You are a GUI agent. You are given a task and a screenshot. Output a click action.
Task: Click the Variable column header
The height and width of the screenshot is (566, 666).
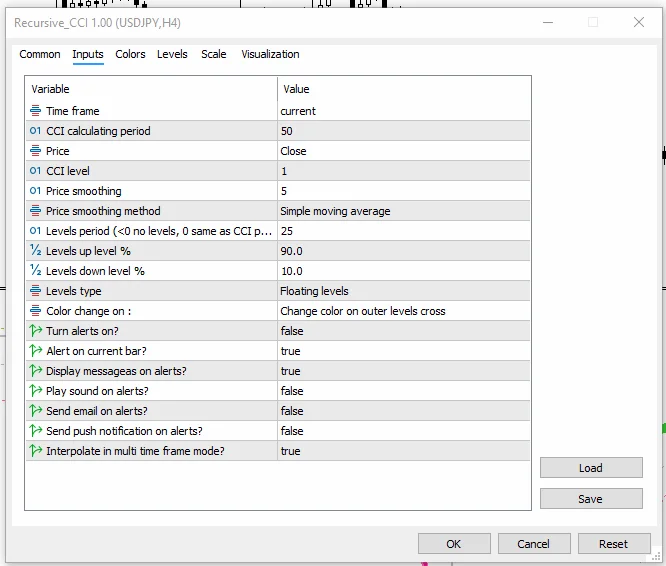[152, 89]
